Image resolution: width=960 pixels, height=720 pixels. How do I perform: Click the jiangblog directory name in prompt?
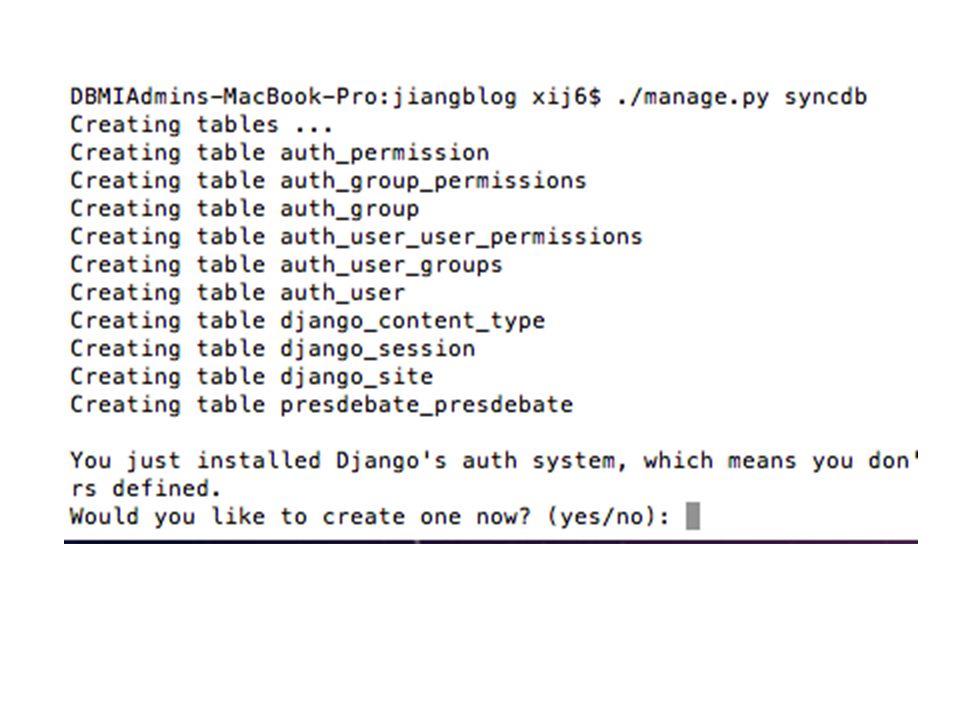click(x=454, y=97)
